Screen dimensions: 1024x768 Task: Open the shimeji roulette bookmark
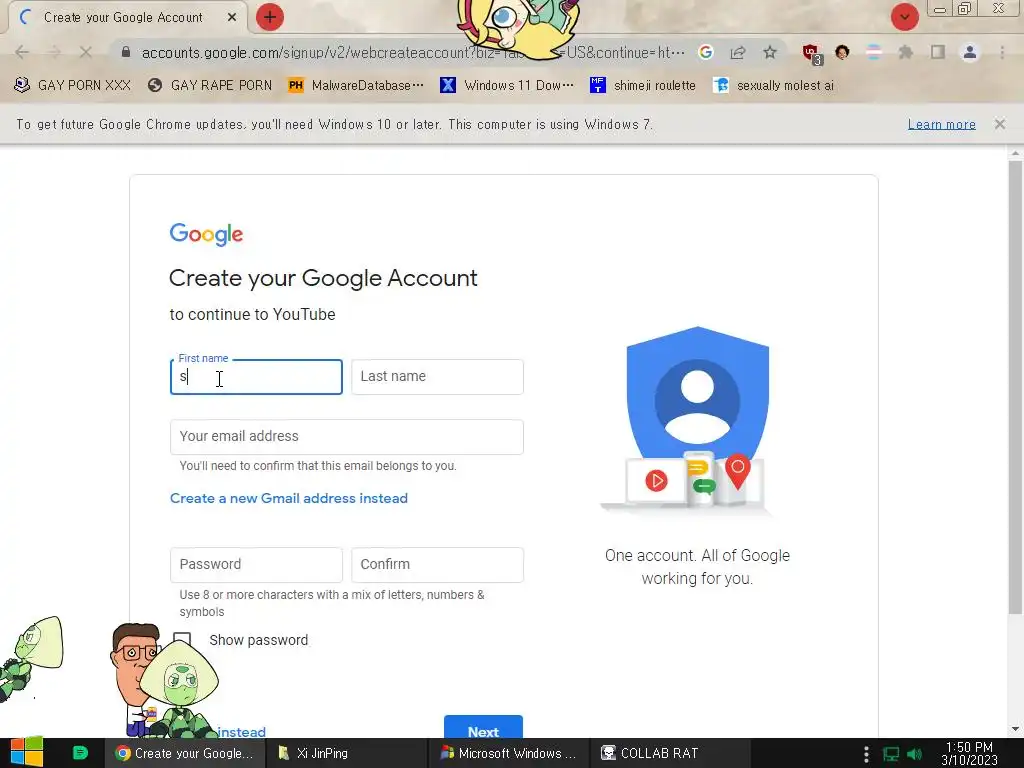point(643,85)
